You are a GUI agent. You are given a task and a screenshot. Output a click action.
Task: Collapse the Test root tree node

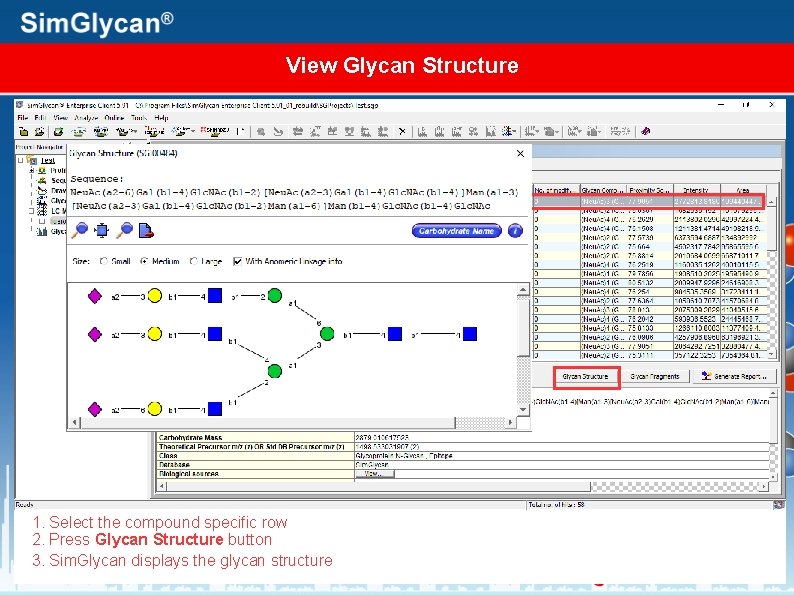click(x=20, y=161)
